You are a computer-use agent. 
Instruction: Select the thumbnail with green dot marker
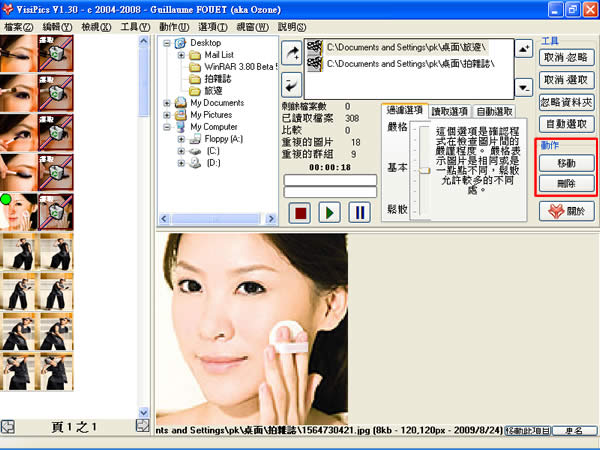coord(21,210)
